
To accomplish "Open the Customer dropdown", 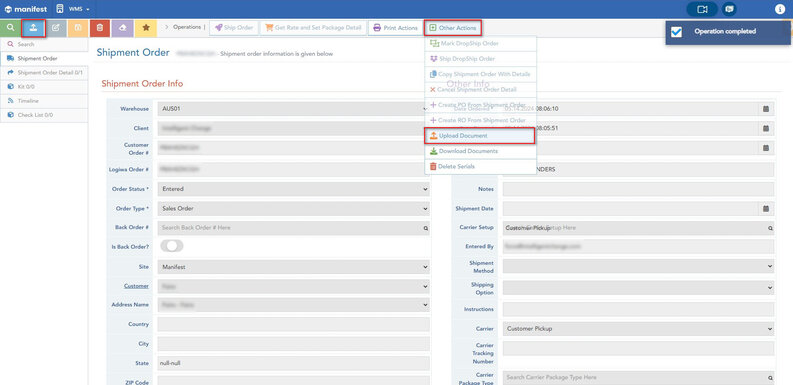I will point(293,286).
